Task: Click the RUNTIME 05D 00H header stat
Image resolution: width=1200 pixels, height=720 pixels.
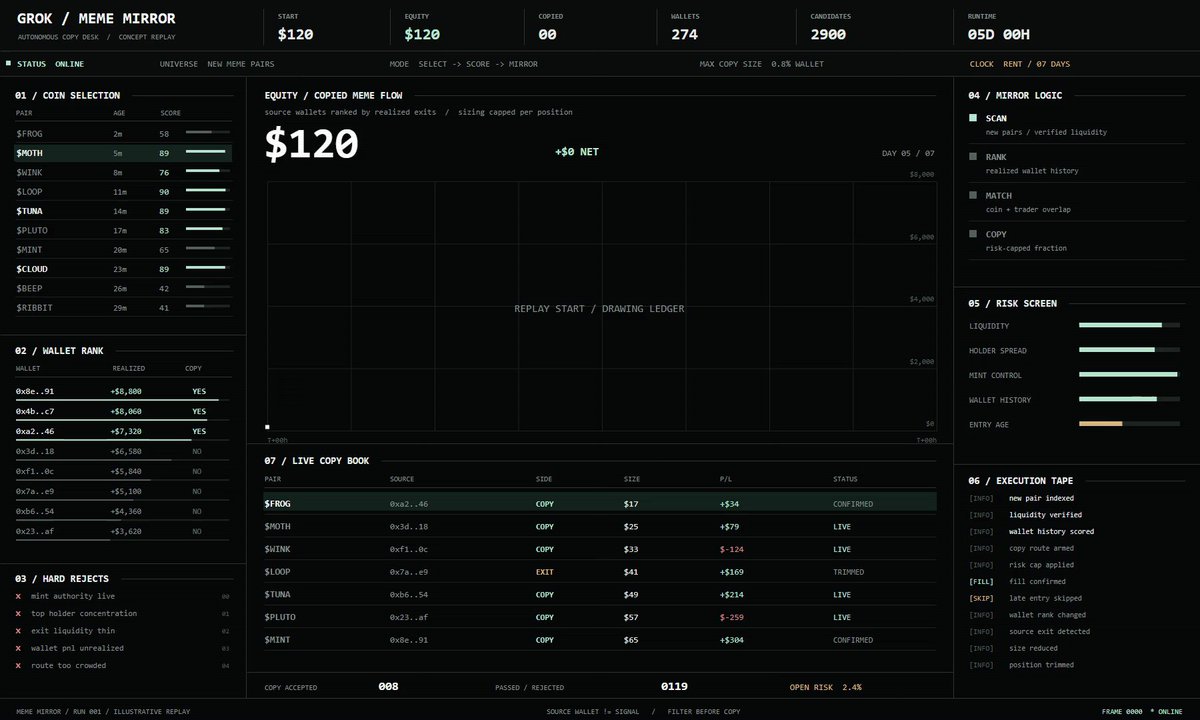Action: 999,28
